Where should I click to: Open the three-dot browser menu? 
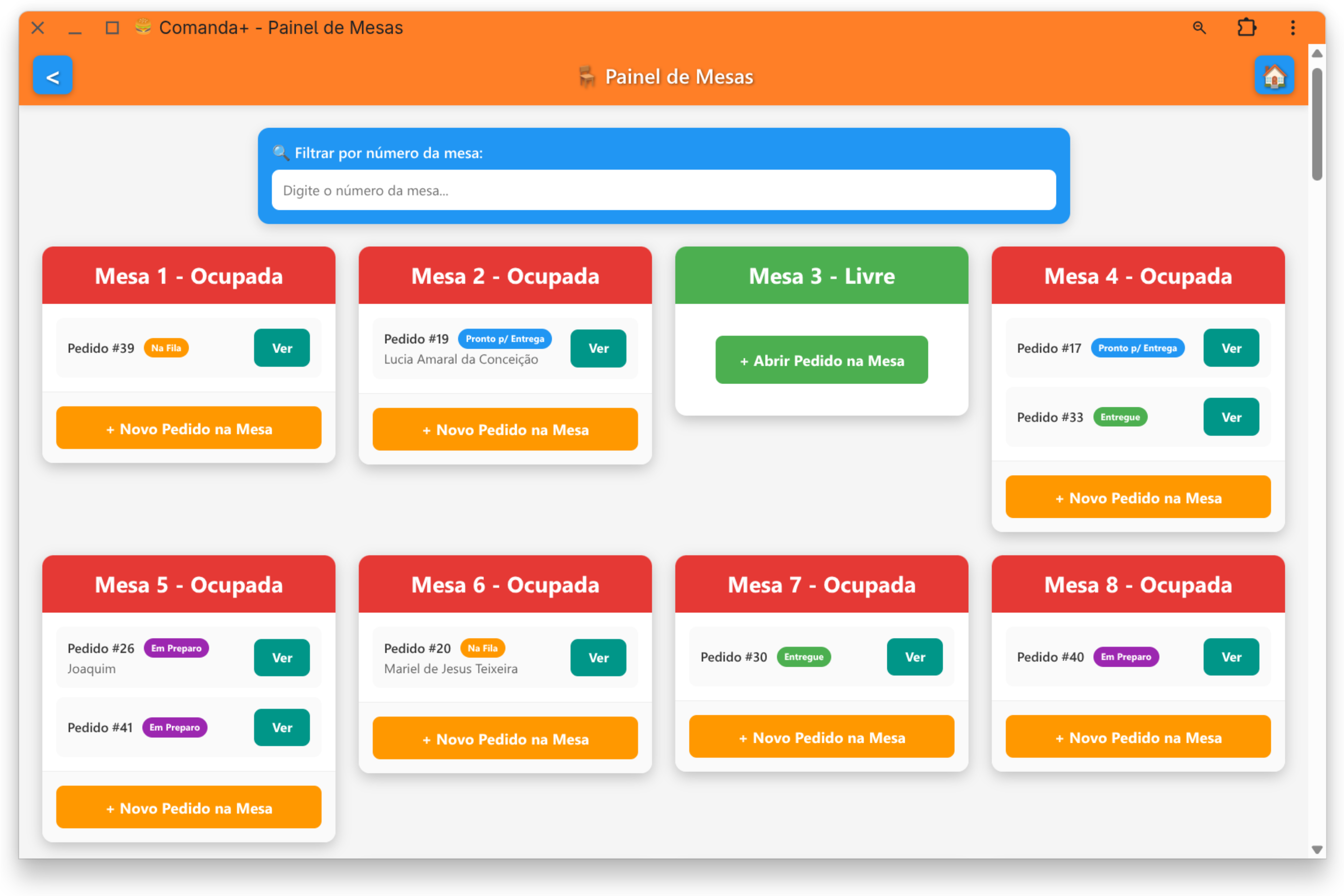pyautogui.click(x=1293, y=28)
